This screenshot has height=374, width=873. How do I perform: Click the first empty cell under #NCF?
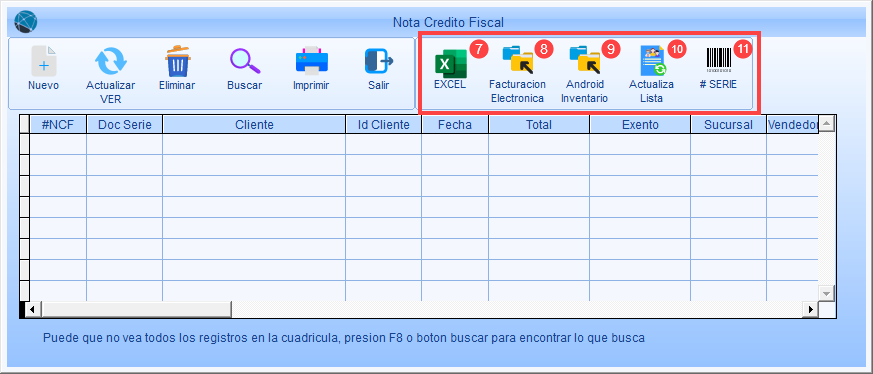pyautogui.click(x=58, y=144)
